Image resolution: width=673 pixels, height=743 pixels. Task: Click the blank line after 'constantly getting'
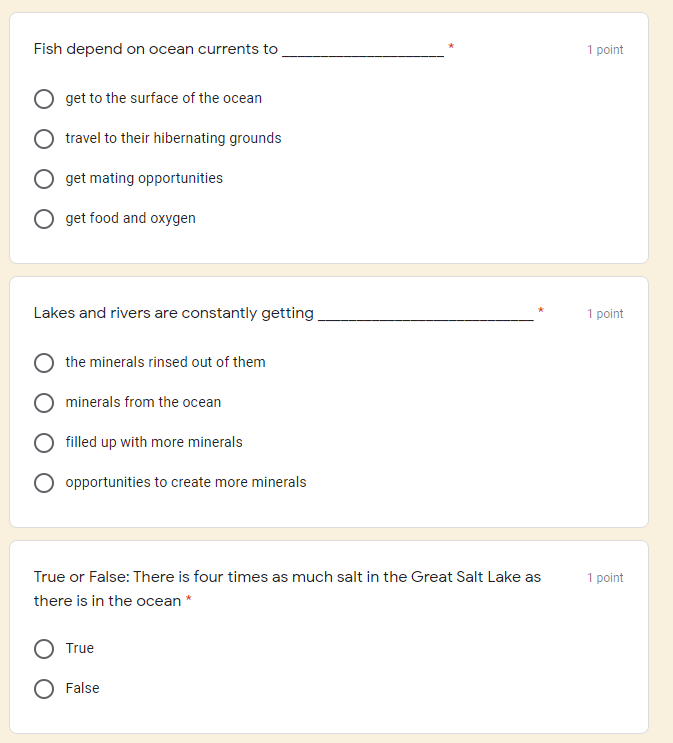tap(425, 317)
